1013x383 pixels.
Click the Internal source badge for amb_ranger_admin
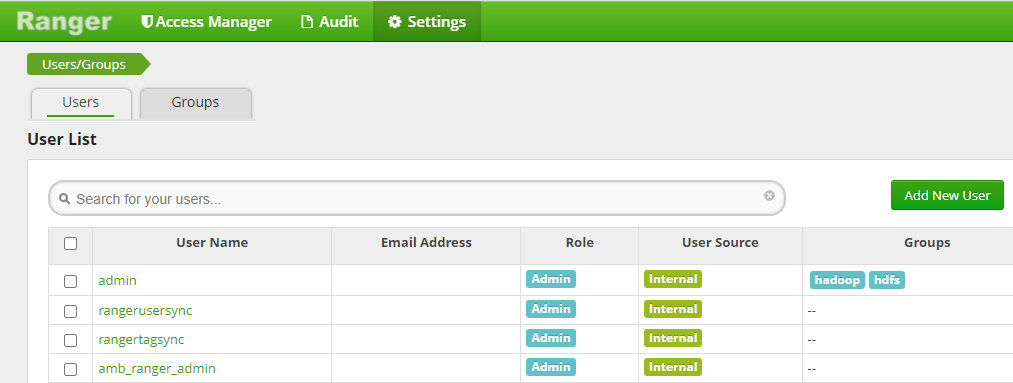point(673,367)
